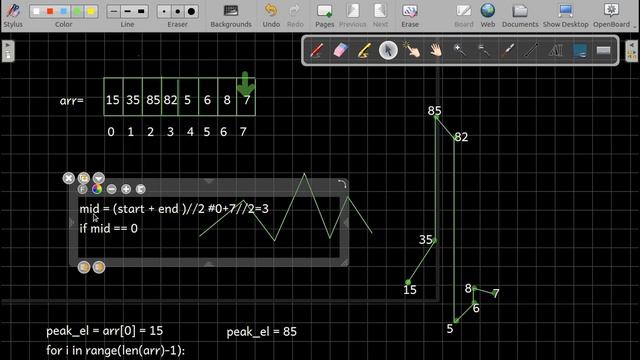Screen dimensions: 640x360
Task: Expand the right library panel
Action: tap(632, 51)
